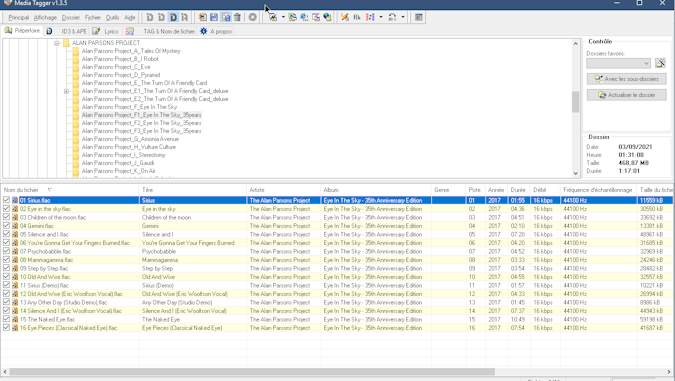The height and width of the screenshot is (381, 675).
Task: Open the Dossiers favoris combo box
Action: click(618, 63)
